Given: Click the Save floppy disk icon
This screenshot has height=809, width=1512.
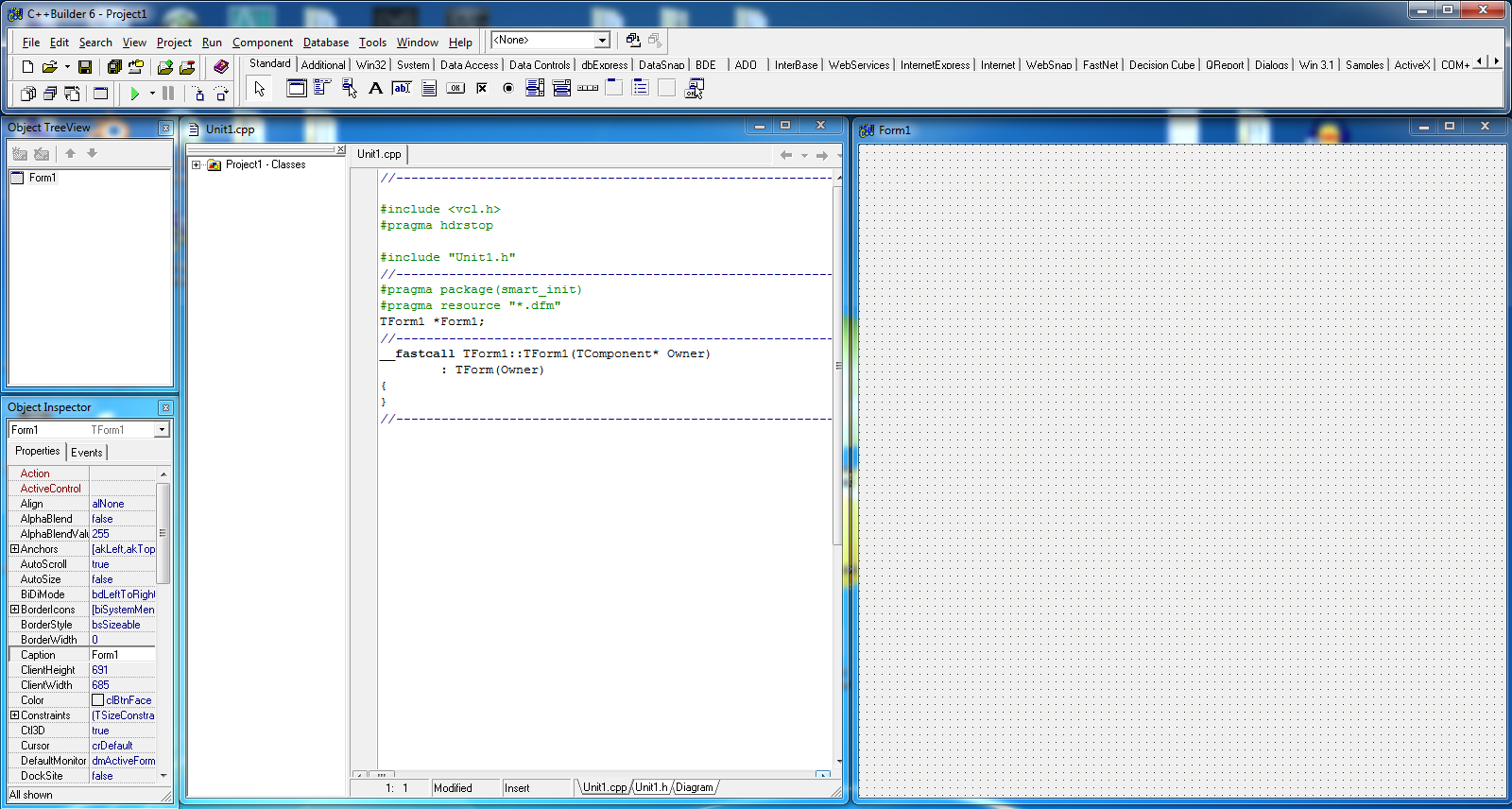Looking at the screenshot, I should coord(85,67).
